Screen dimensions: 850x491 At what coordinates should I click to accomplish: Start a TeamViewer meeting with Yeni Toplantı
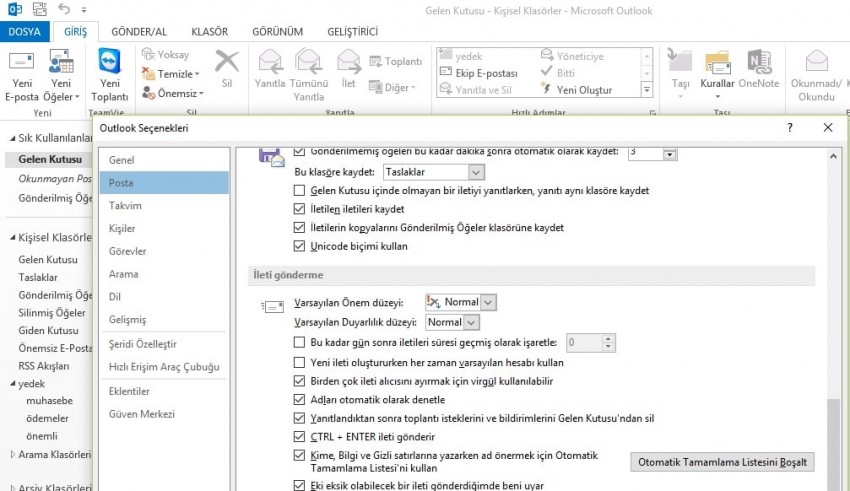point(110,75)
